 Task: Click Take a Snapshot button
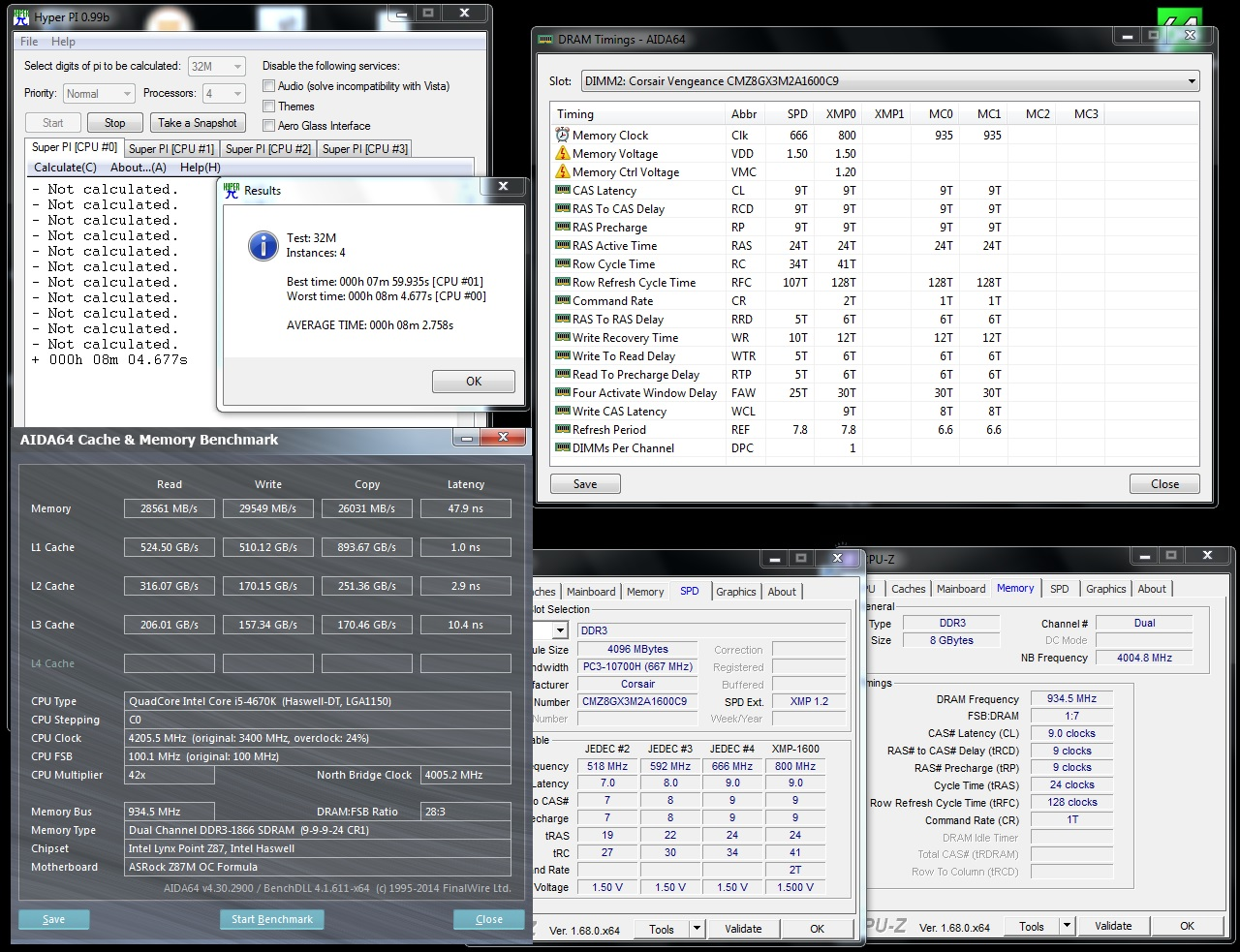(x=198, y=123)
